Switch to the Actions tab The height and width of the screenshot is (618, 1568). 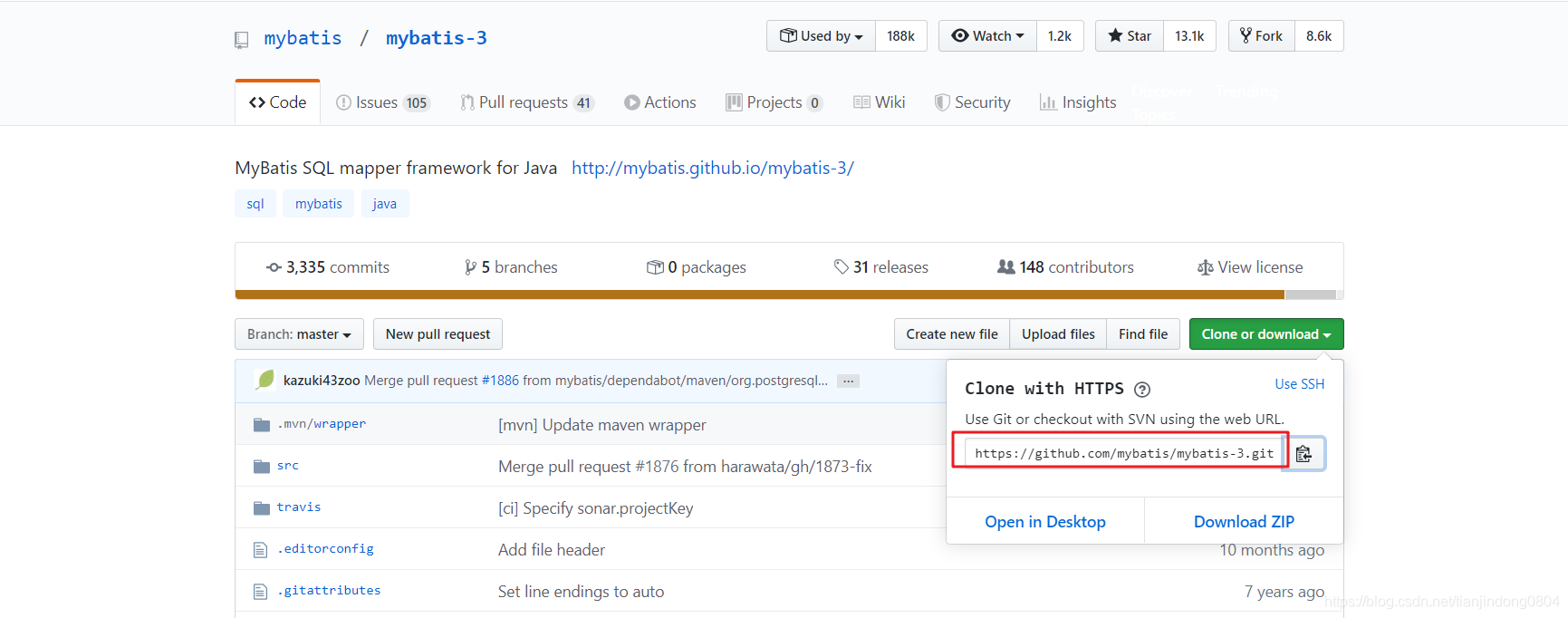(x=660, y=102)
